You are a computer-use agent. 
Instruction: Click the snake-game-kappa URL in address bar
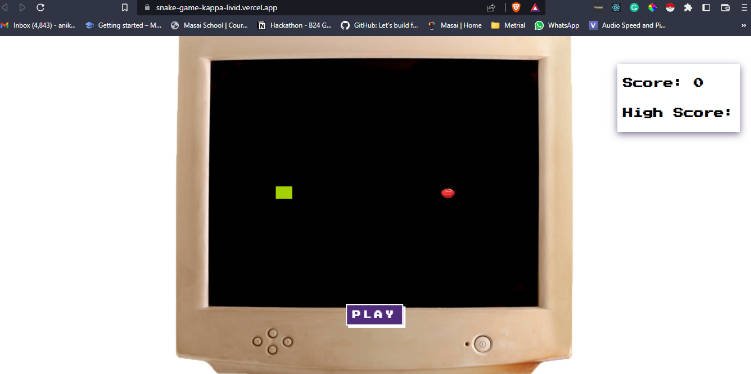216,8
